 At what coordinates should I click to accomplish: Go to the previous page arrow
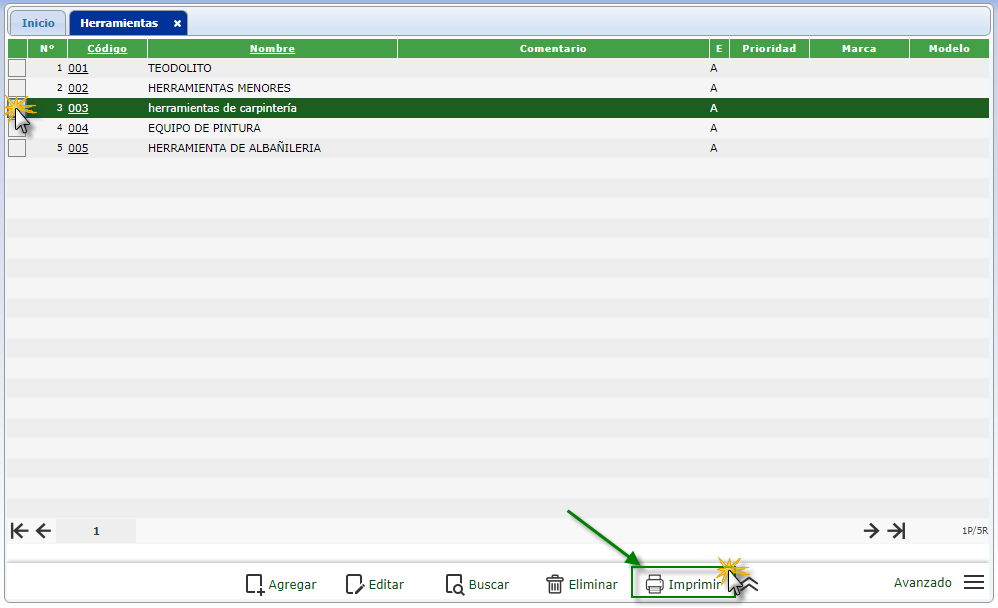coord(43,530)
